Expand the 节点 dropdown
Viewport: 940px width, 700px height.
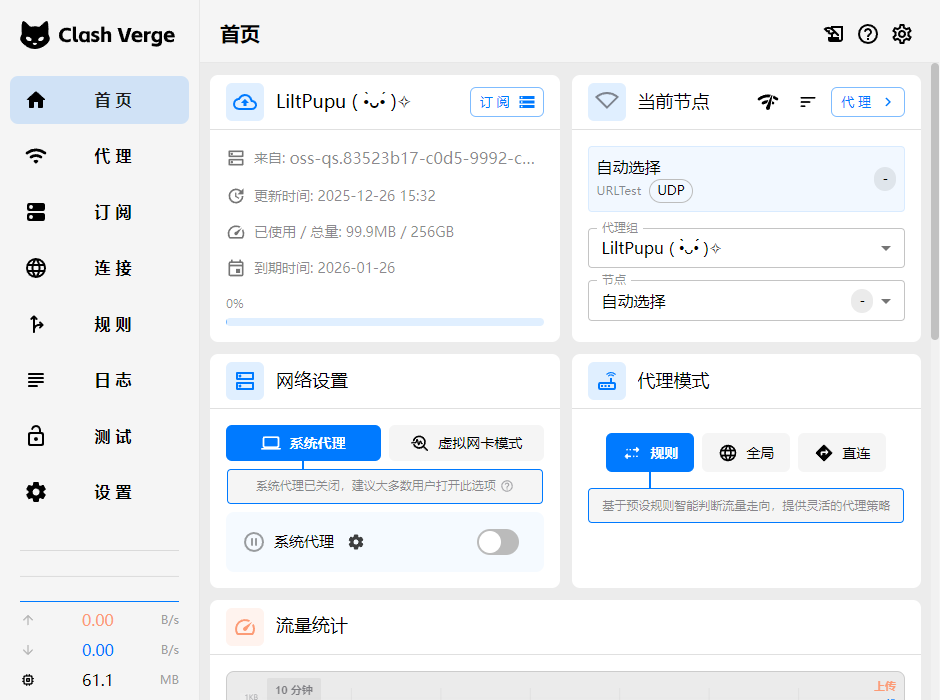(x=885, y=301)
